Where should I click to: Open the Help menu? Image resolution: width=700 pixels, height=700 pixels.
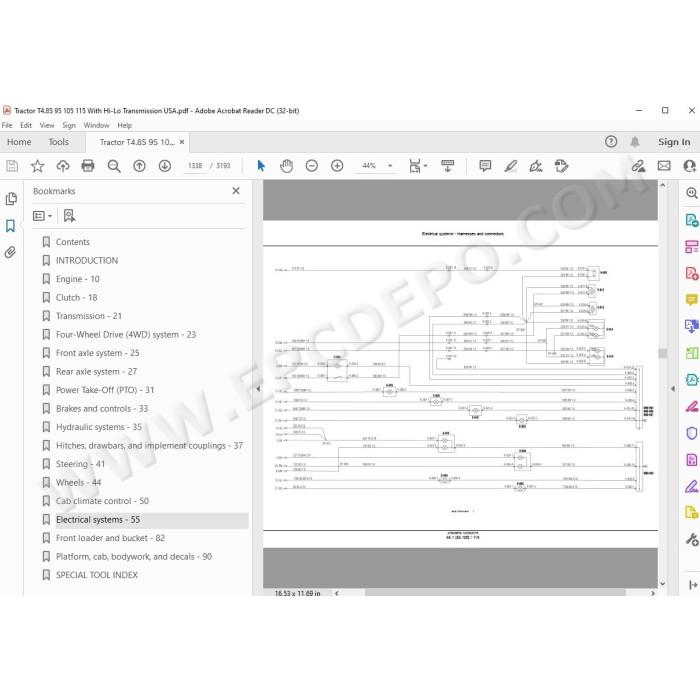[x=125, y=125]
